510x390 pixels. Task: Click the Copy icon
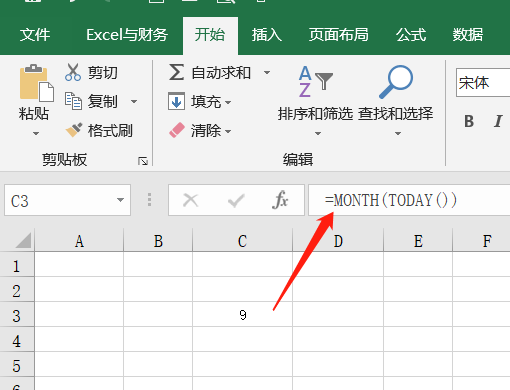pos(73,101)
